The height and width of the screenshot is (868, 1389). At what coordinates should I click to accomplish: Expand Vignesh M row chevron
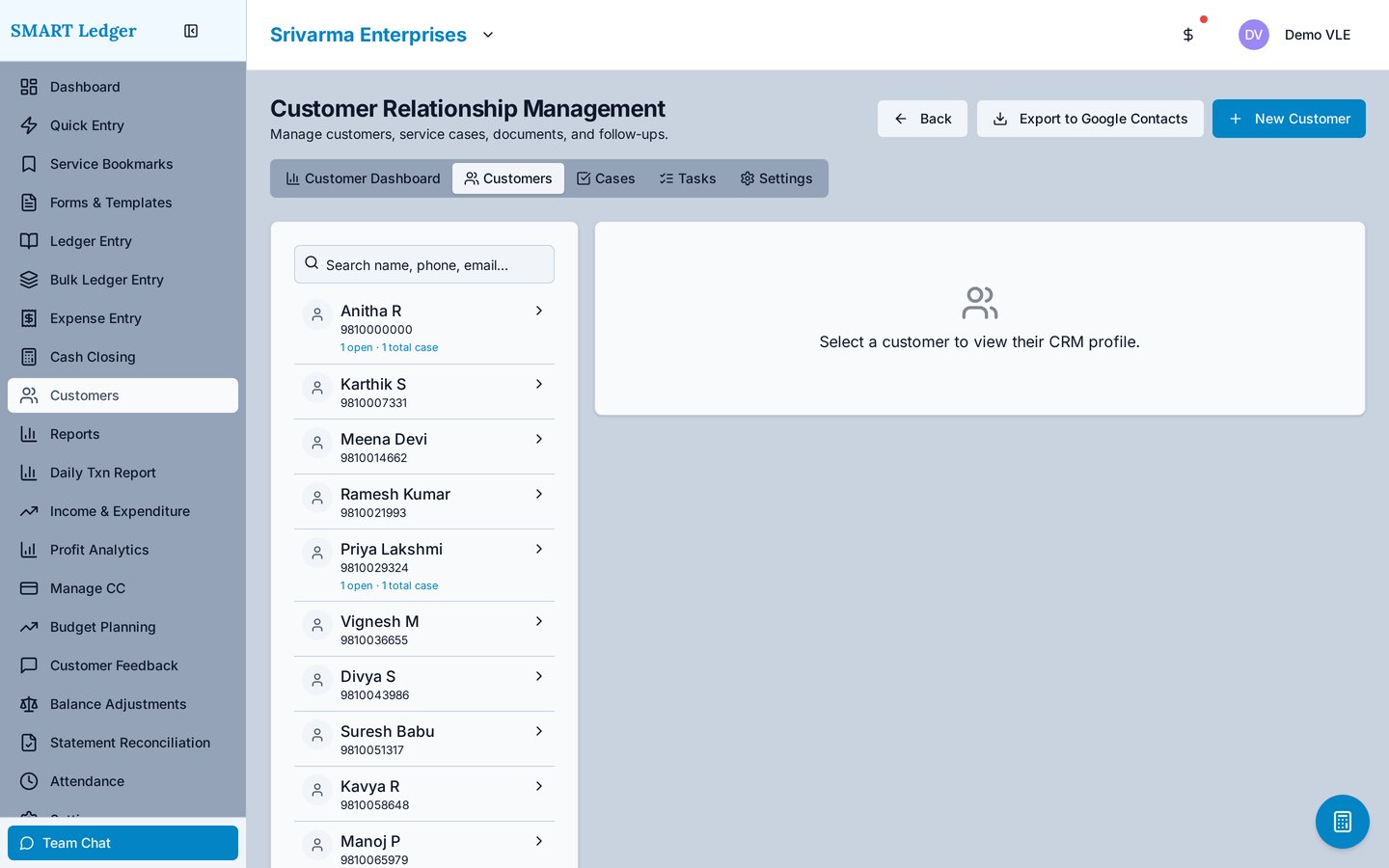coord(539,621)
